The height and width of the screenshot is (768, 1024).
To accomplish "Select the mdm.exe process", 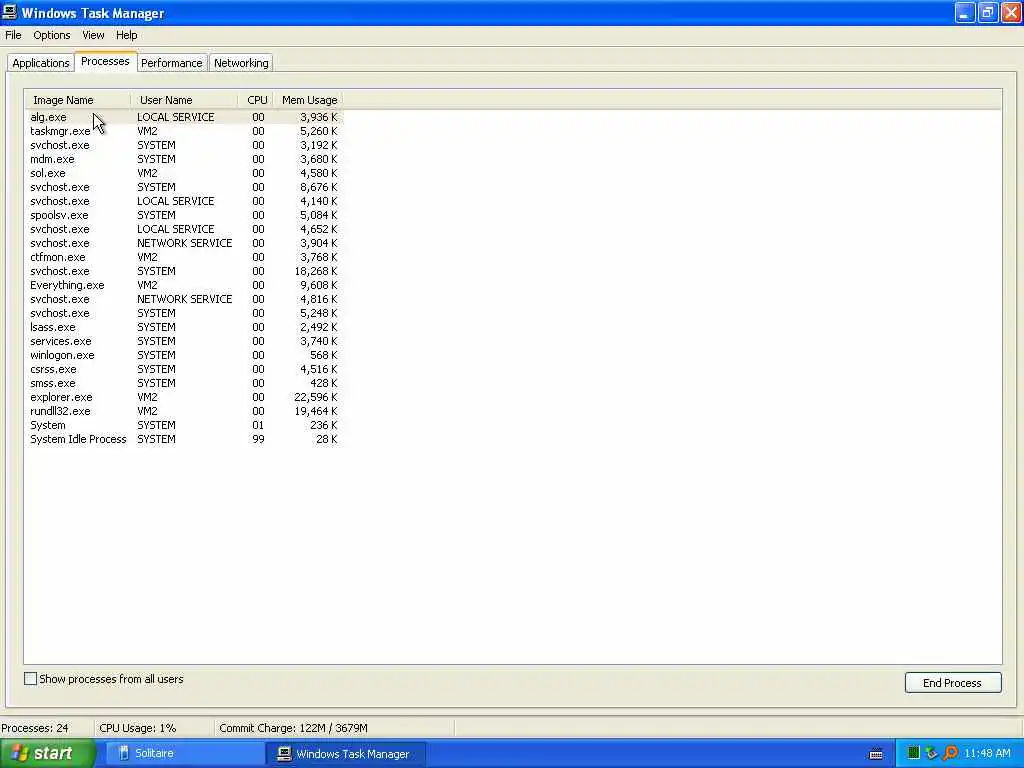I will tap(184, 159).
